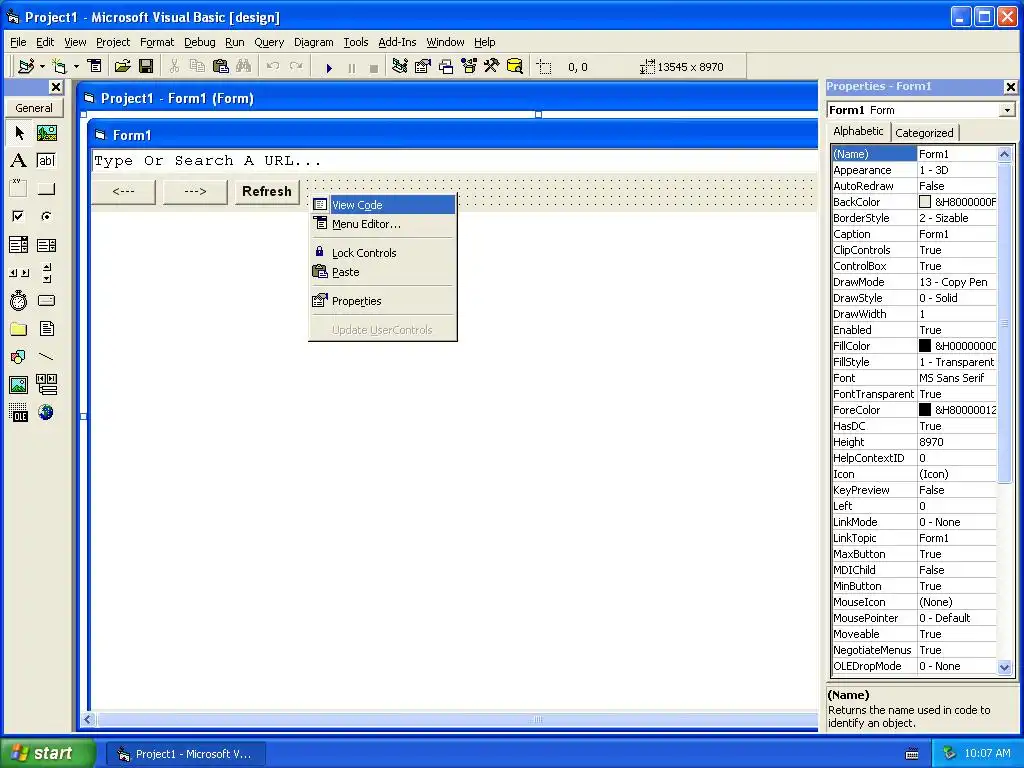
Task: Choose View Code from context menu
Action: tap(383, 204)
